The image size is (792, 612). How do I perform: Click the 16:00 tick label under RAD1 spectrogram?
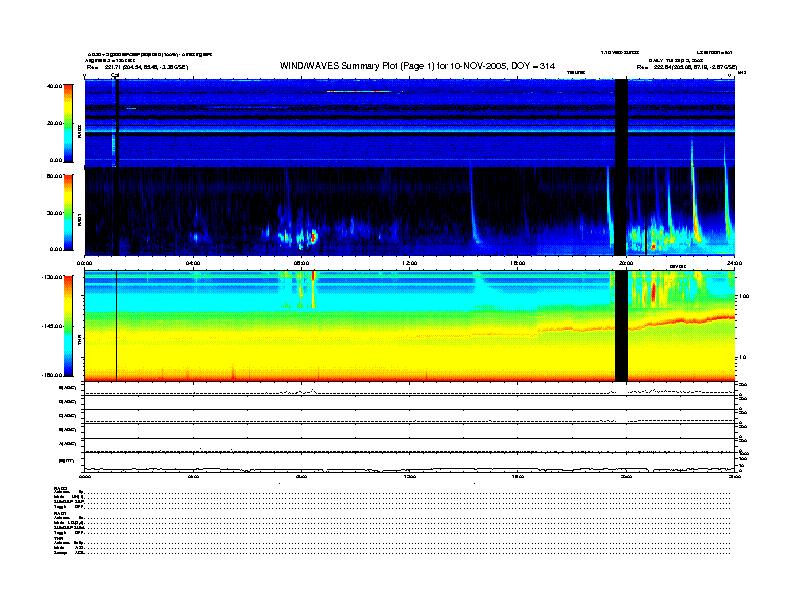pyautogui.click(x=518, y=263)
